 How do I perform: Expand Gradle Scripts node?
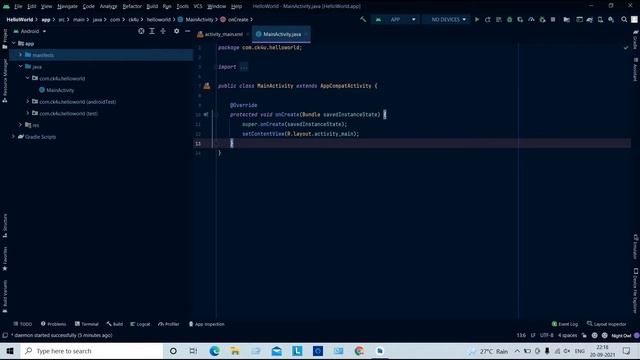coord(13,136)
